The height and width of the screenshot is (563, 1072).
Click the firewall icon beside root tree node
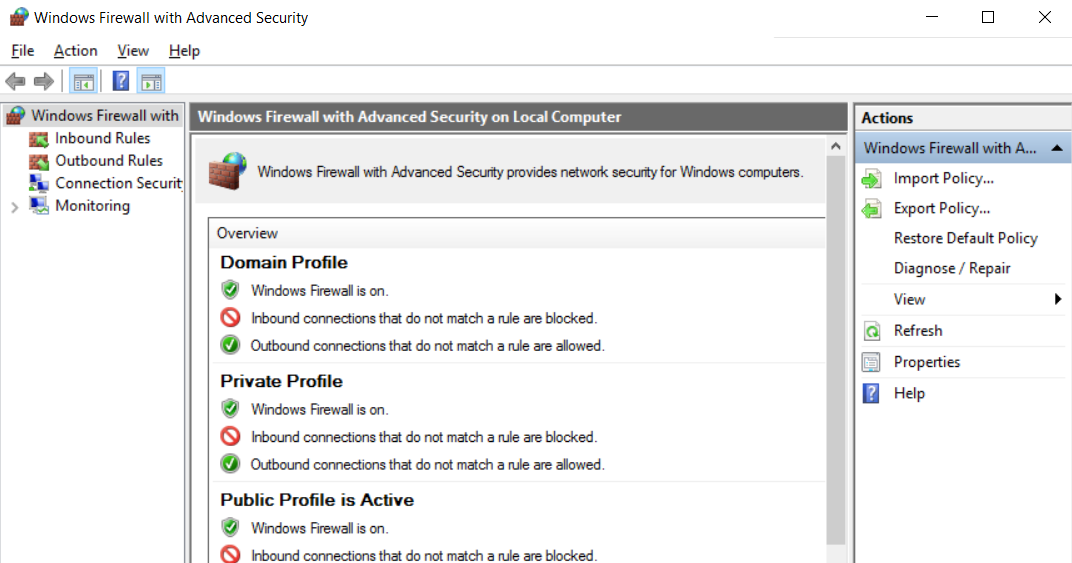pyautogui.click(x=15, y=116)
